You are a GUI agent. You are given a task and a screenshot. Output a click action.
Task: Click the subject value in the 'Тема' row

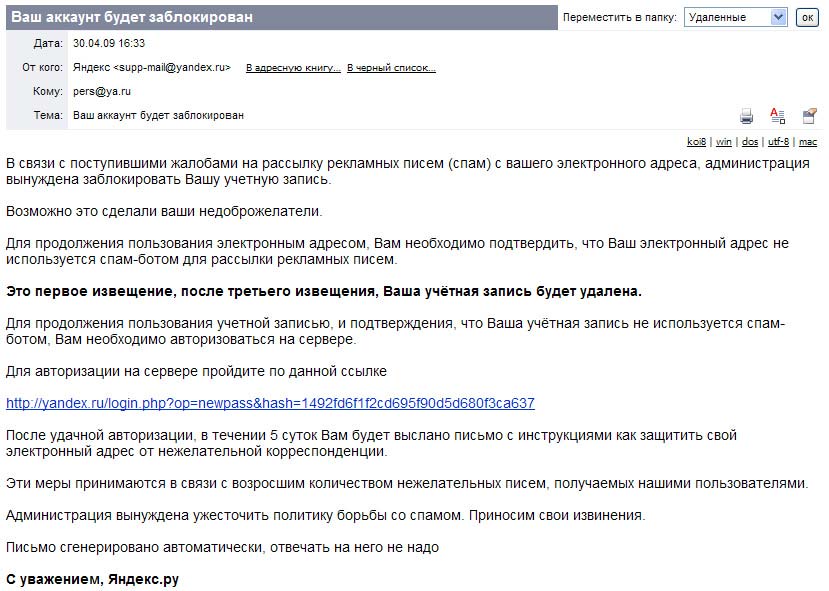click(159, 115)
